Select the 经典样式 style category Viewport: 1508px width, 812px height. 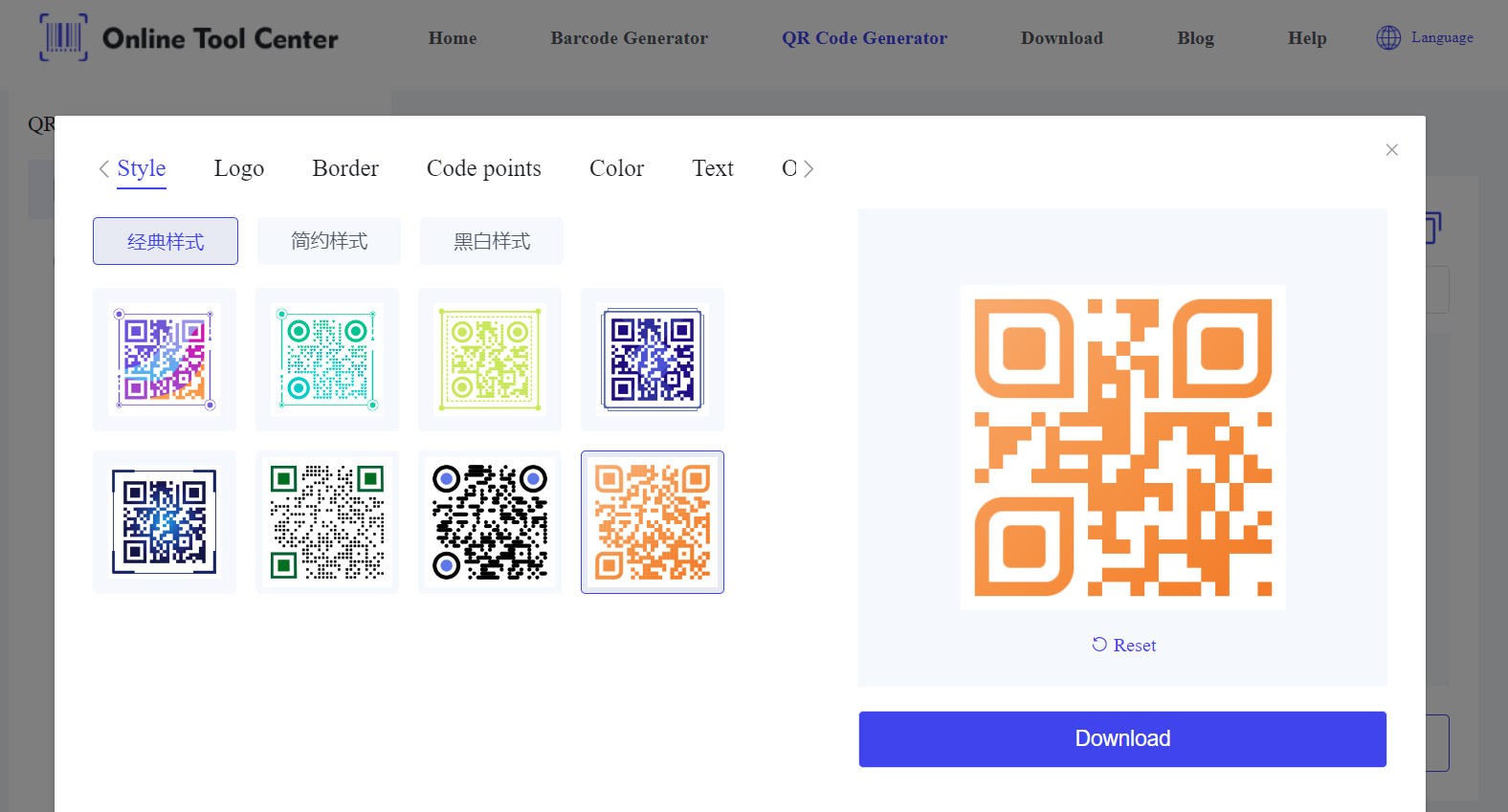click(x=166, y=241)
